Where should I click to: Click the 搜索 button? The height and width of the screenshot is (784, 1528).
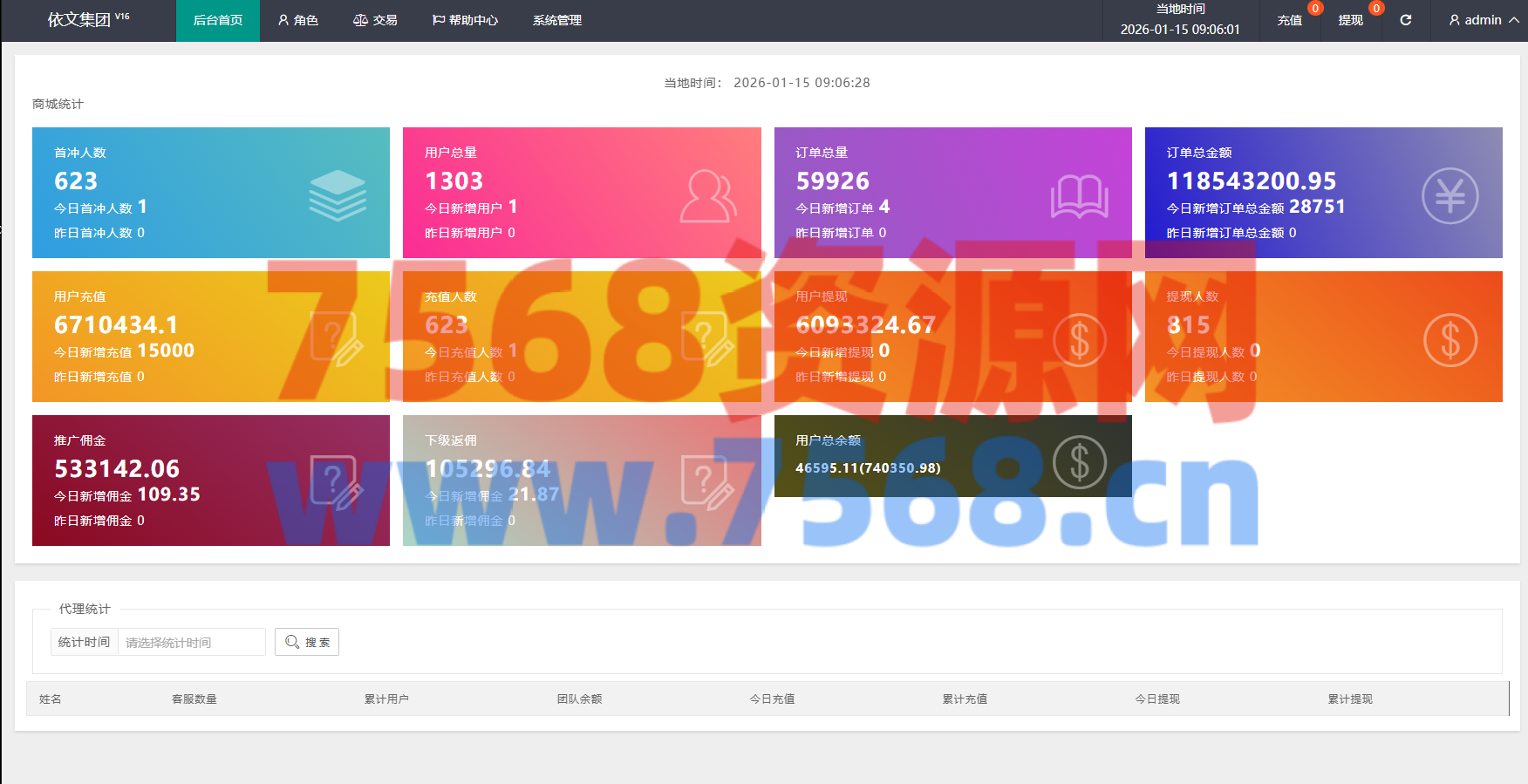307,642
